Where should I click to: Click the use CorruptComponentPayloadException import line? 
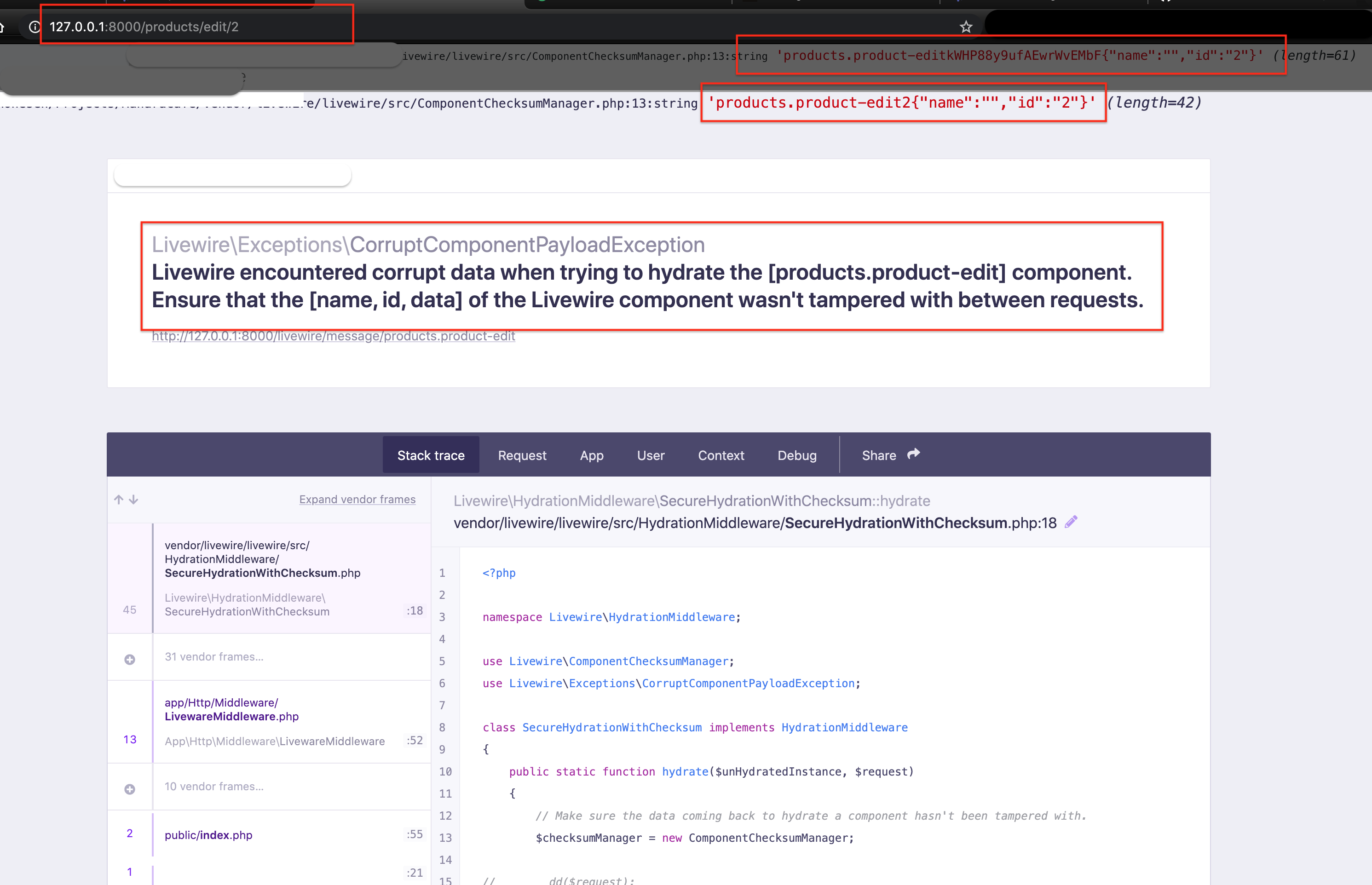(x=671, y=683)
